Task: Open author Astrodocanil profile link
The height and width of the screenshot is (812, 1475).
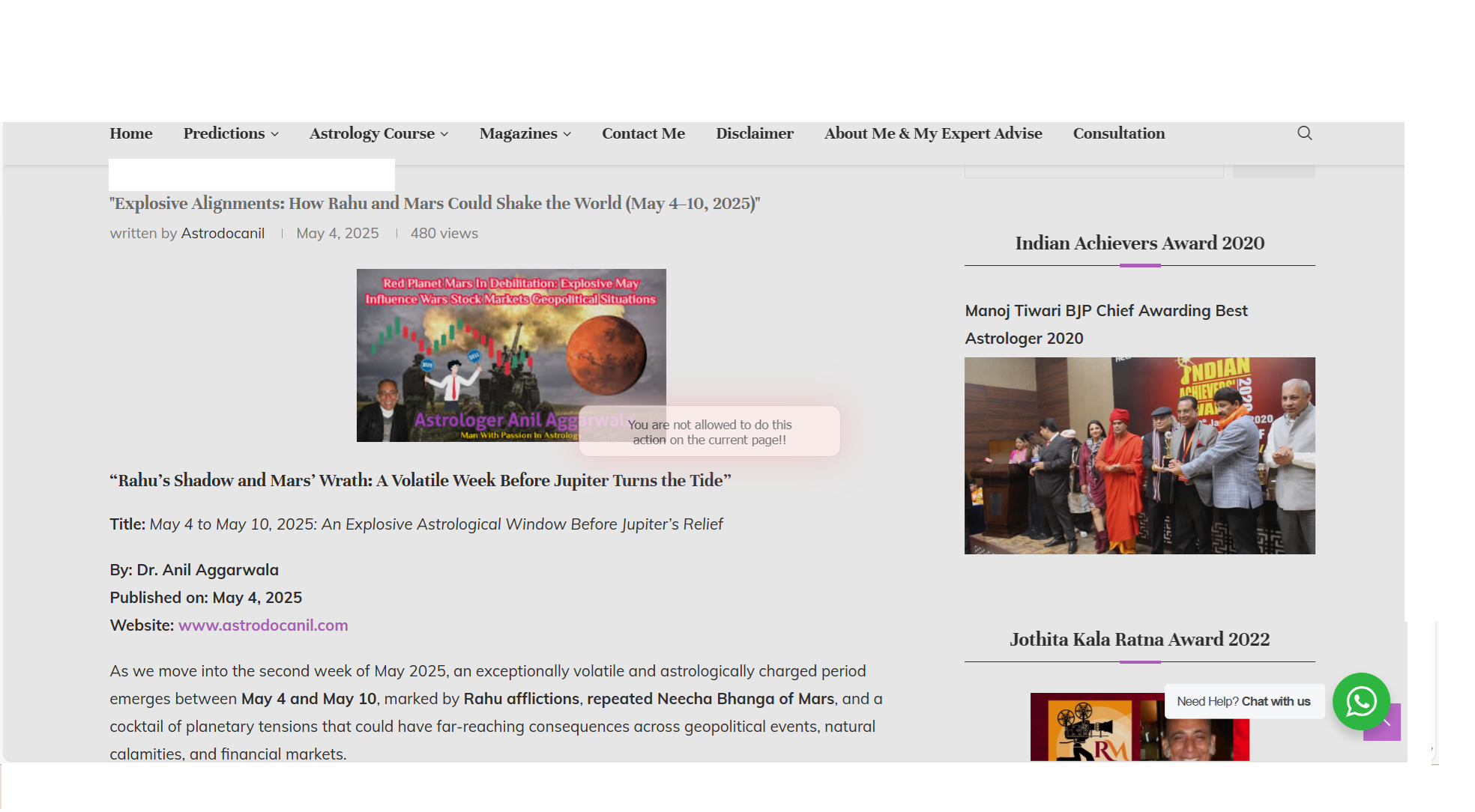Action: tap(223, 234)
